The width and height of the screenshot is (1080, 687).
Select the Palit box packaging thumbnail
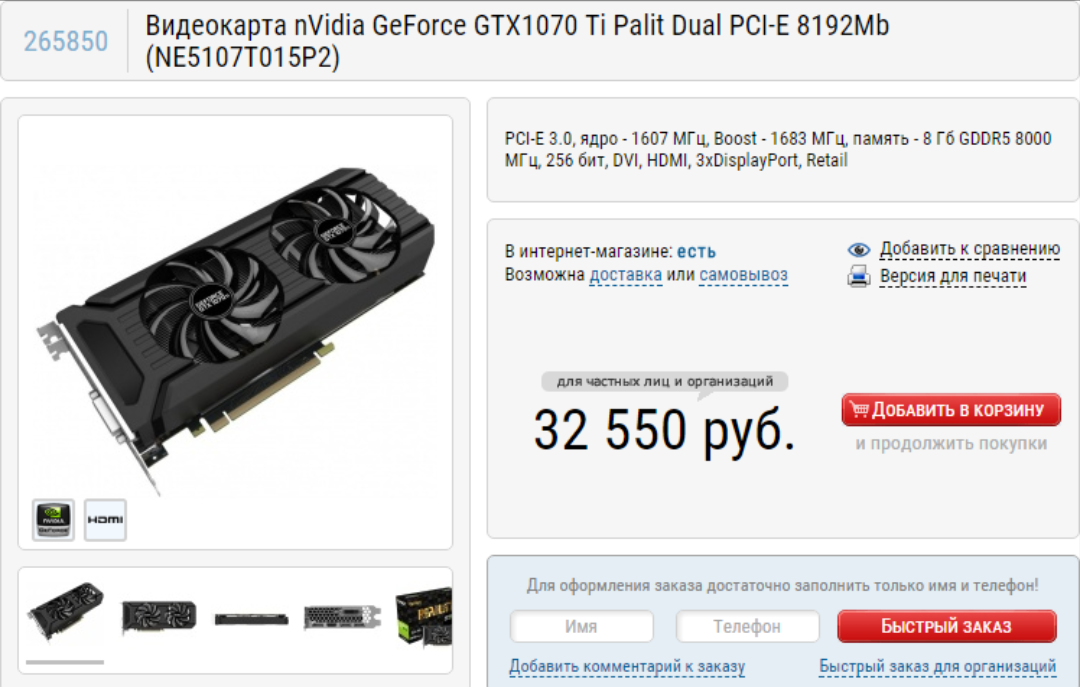point(424,617)
